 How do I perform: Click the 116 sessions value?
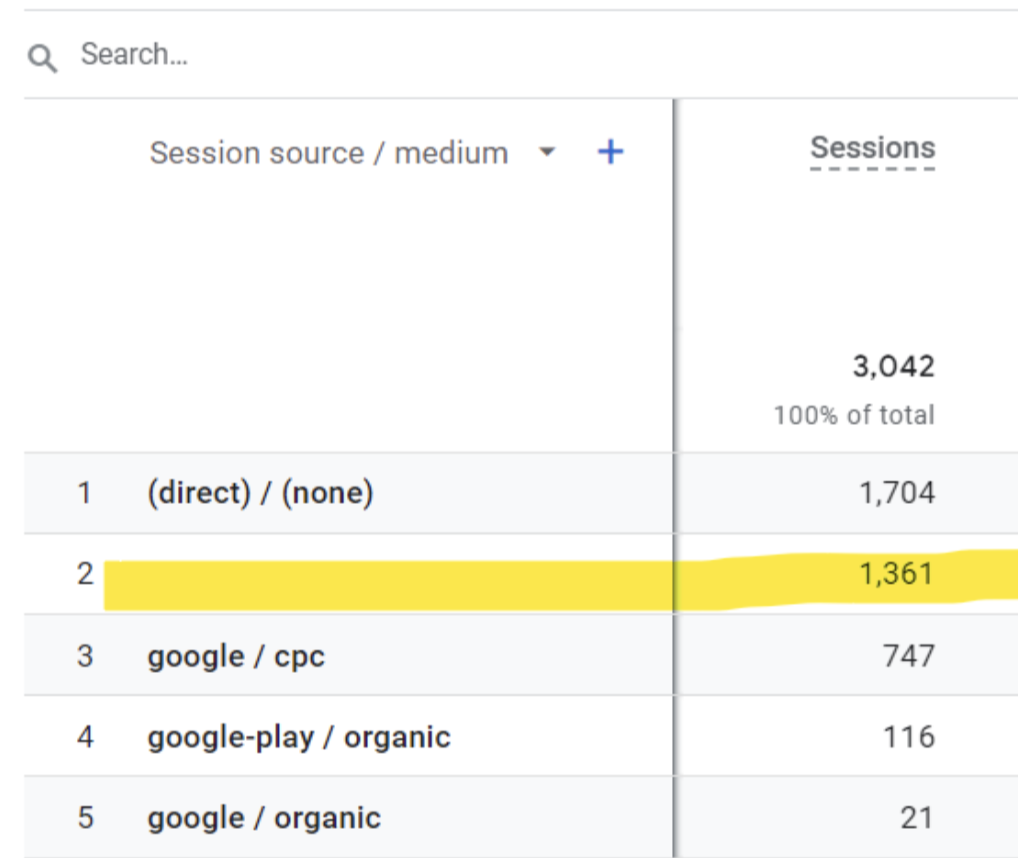[909, 737]
